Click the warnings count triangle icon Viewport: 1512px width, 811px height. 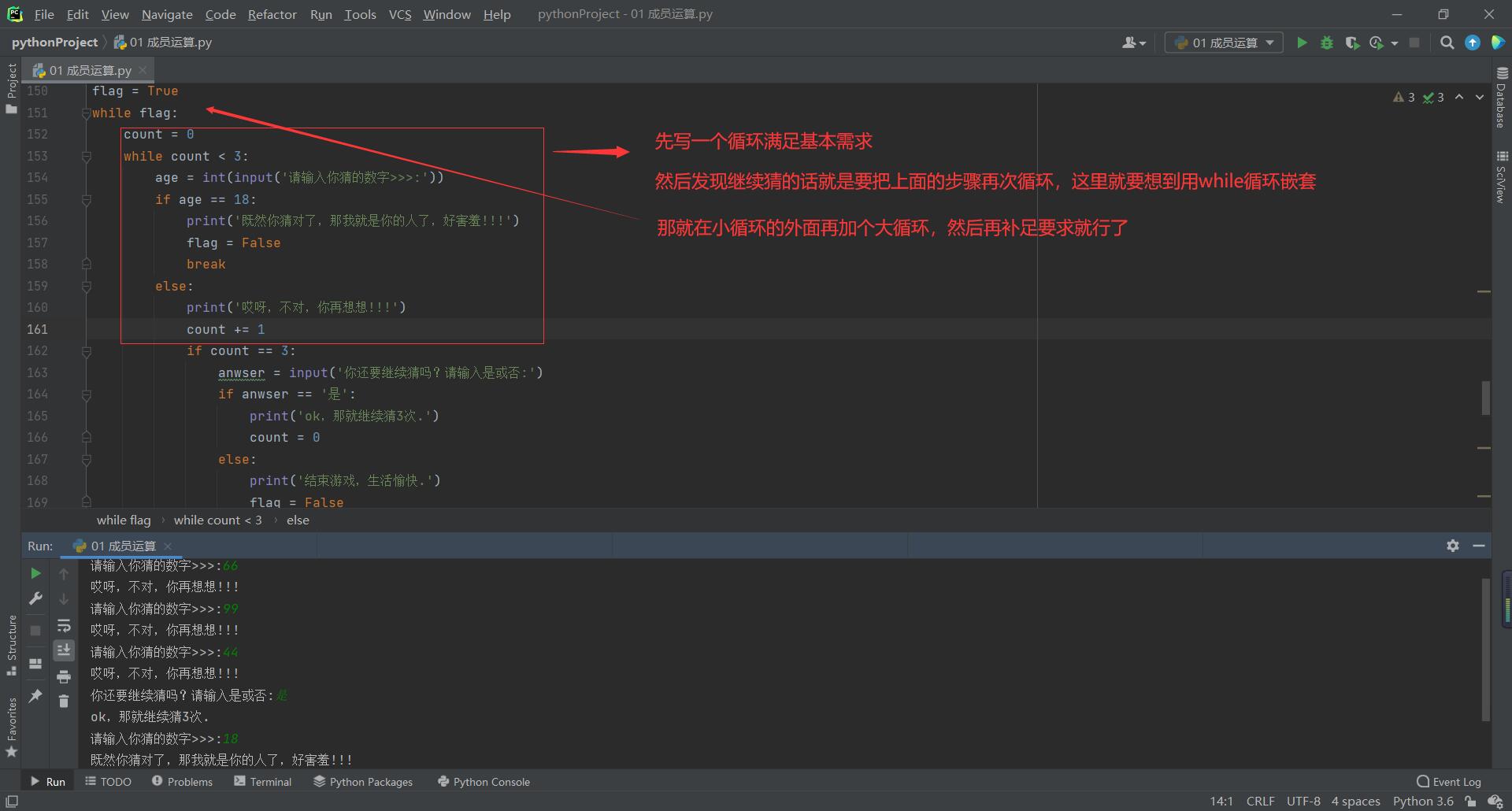coord(1399,97)
